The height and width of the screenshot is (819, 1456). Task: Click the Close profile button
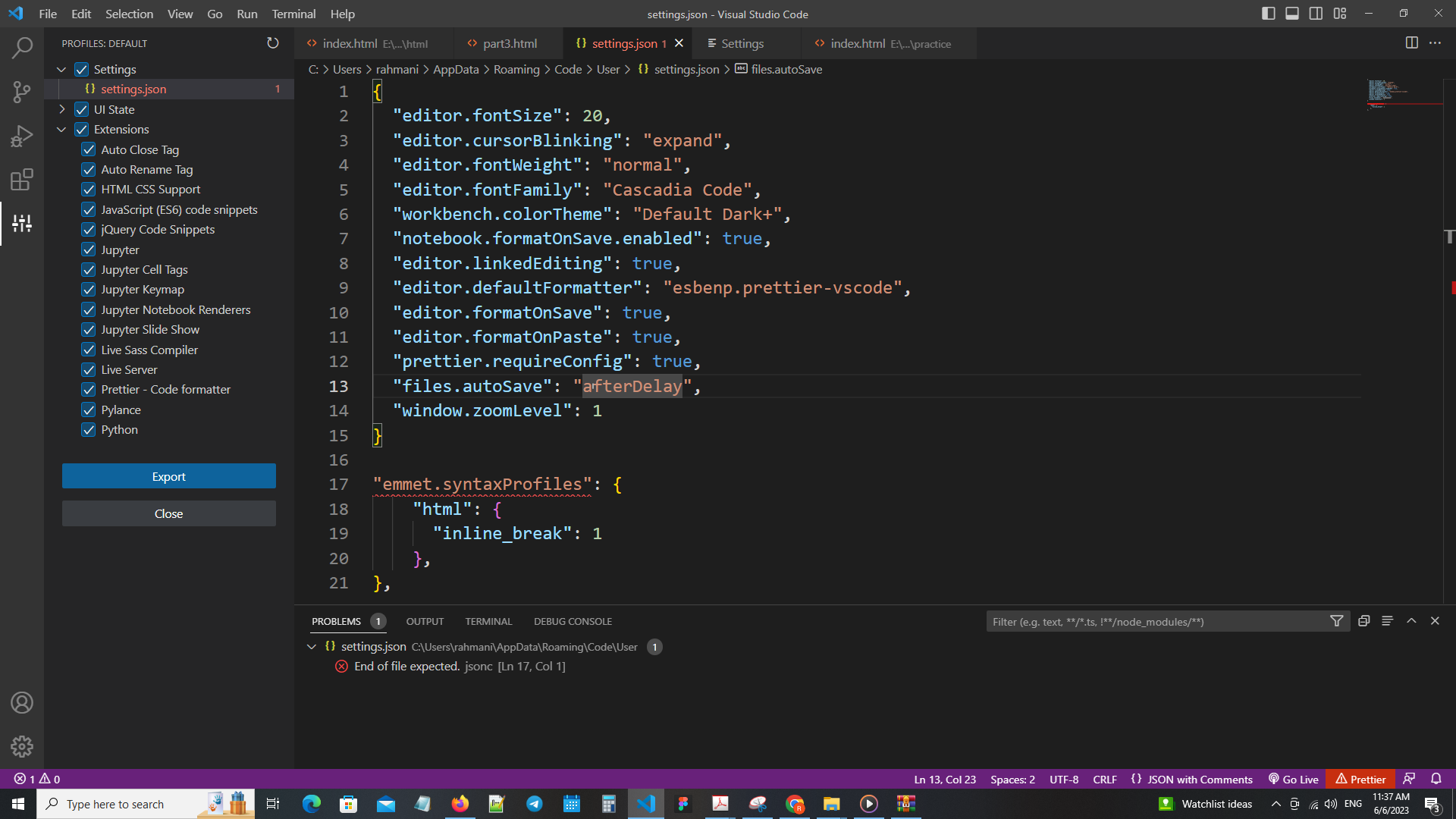pos(168,513)
